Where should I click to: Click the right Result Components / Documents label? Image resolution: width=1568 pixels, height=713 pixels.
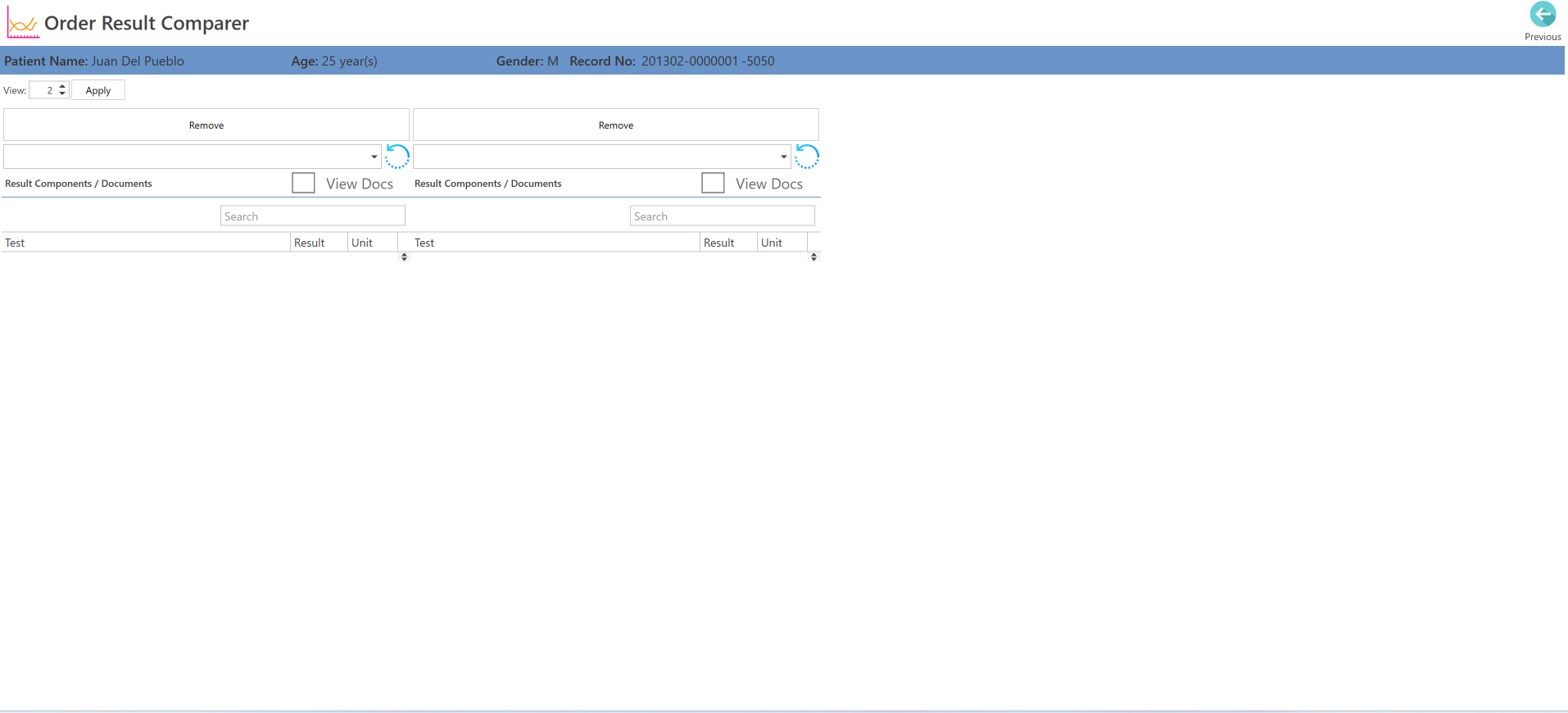[x=488, y=184]
